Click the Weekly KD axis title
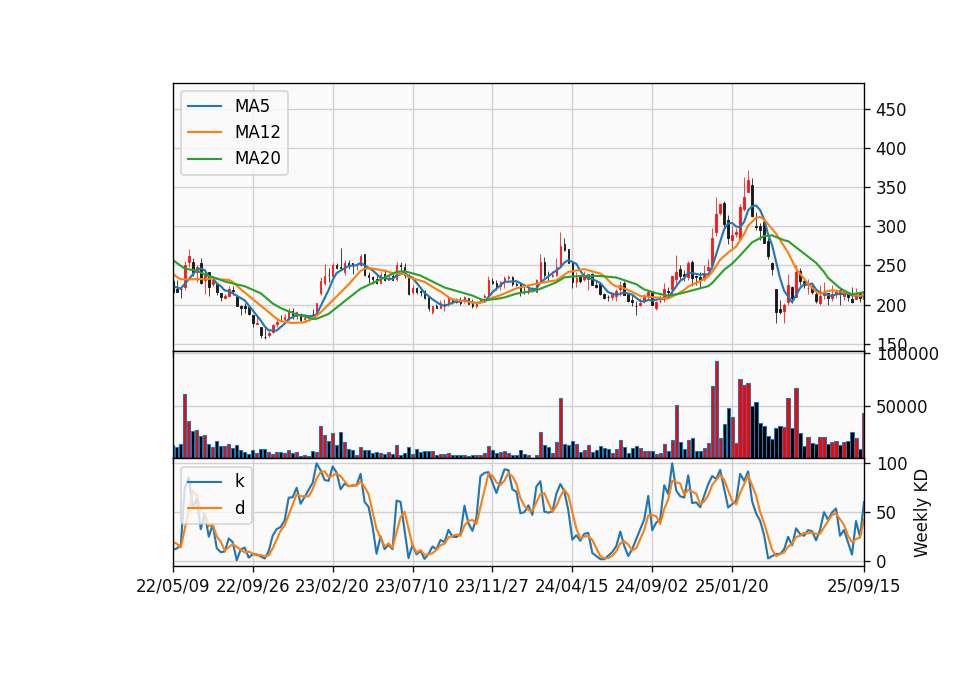Image resolution: width=960 pixels, height=690 pixels. (921, 513)
